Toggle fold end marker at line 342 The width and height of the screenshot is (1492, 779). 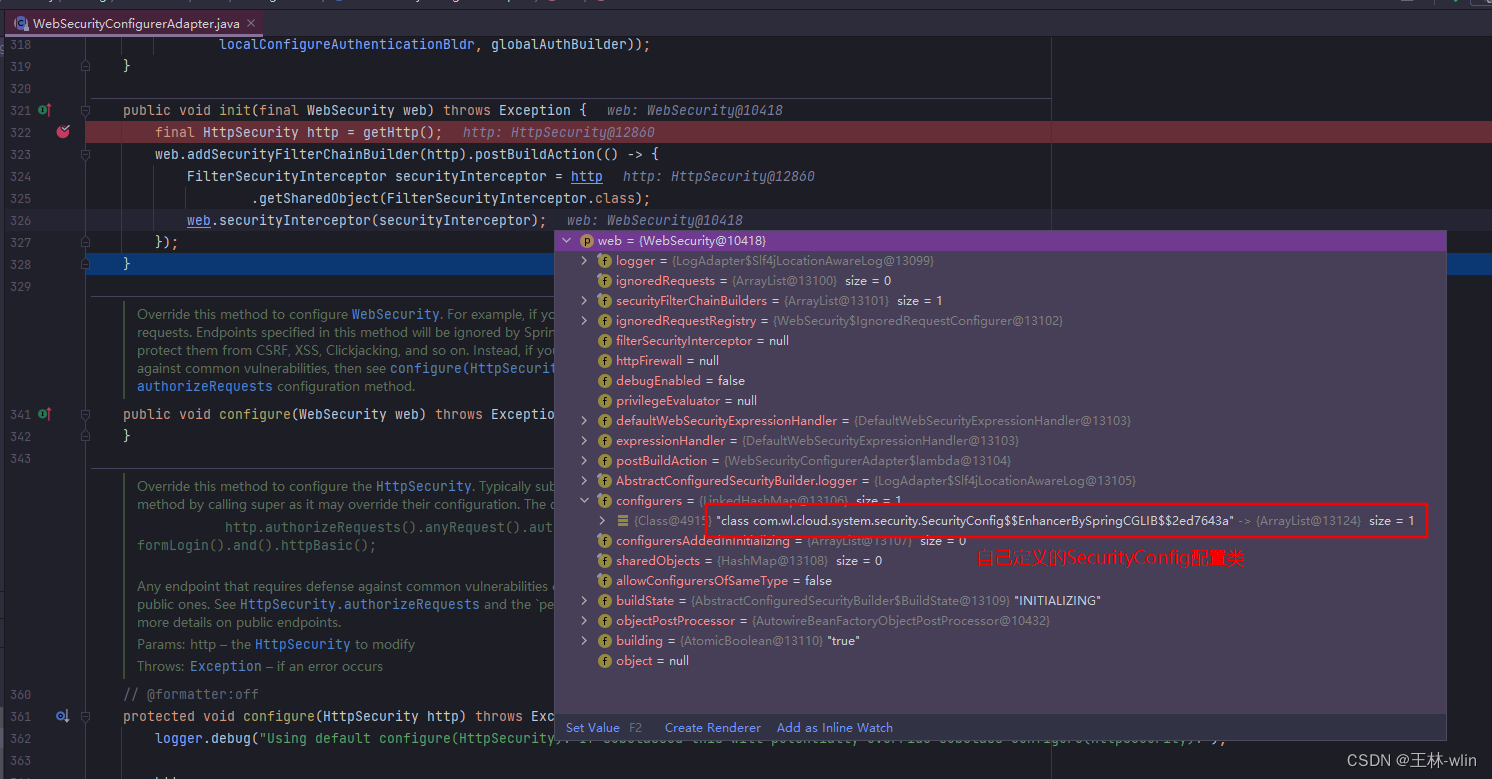[x=85, y=436]
